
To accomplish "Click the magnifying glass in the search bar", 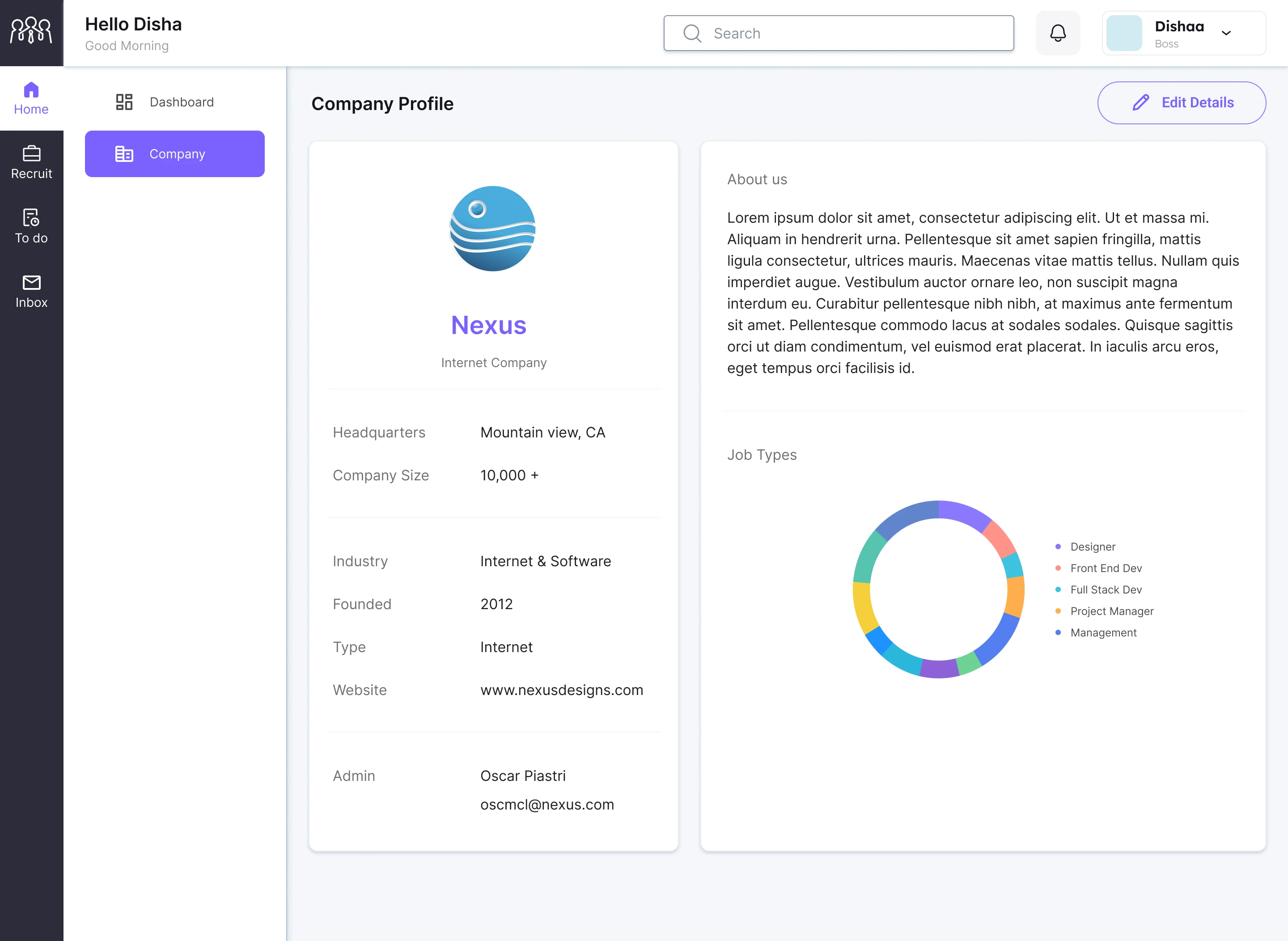I will 691,34.
